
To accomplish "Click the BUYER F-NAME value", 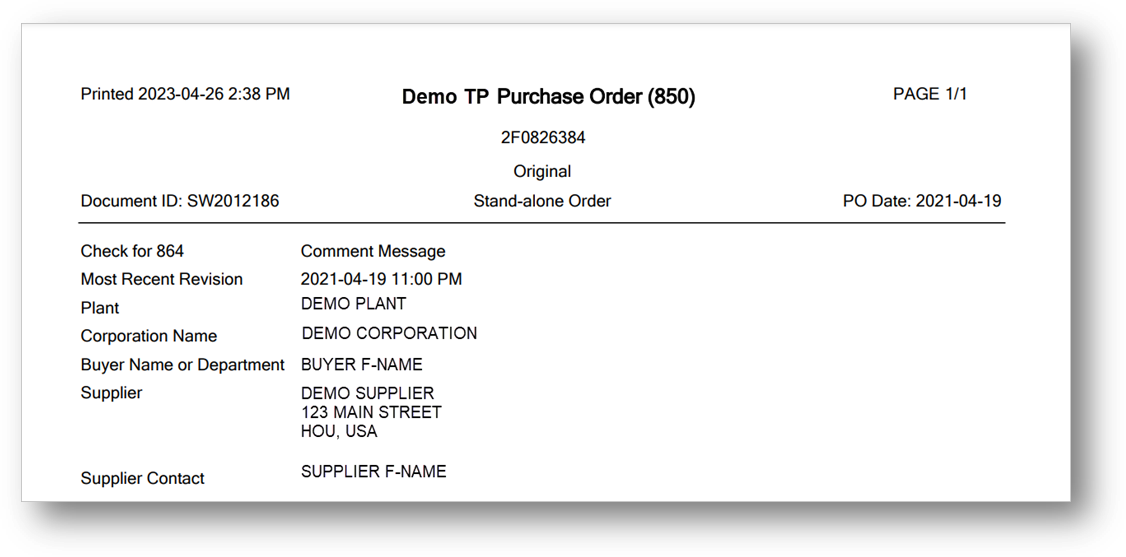I will point(361,365).
